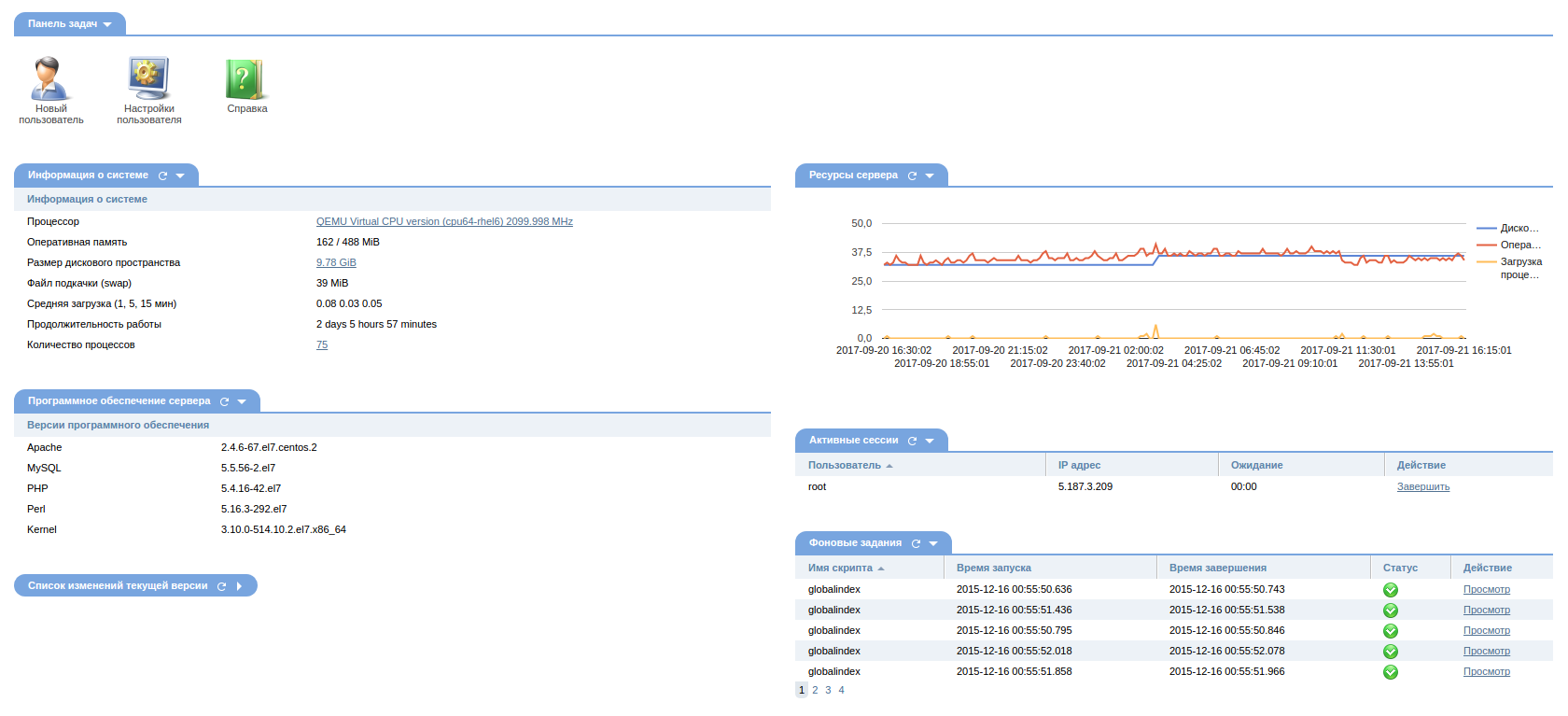Screen dimensions: 1568x716
Task: Go to page 3 of background jobs
Action: click(x=828, y=691)
